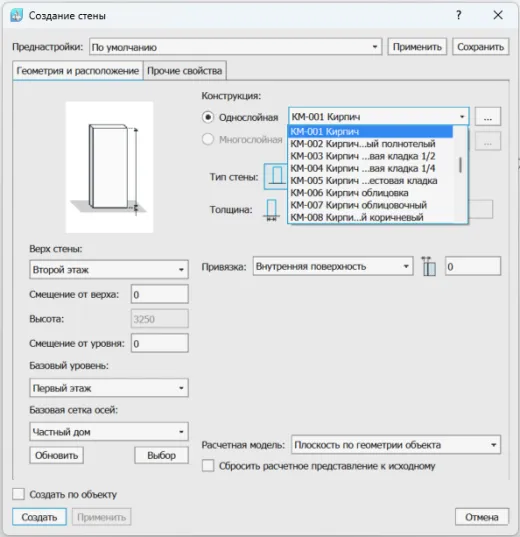The image size is (520, 537).
Task: Expand the Расчетная модель dropdown
Action: point(396,445)
